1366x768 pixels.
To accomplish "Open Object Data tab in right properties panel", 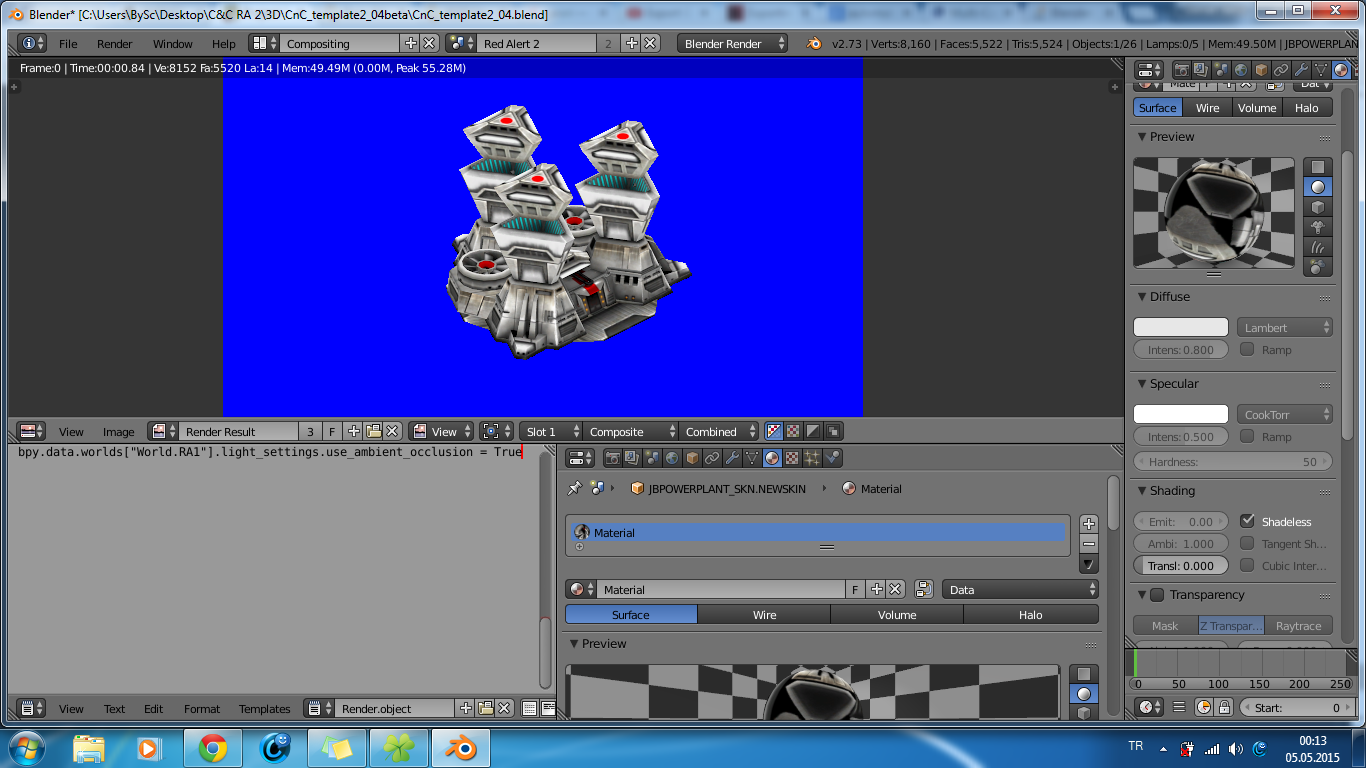I will coord(1321,70).
